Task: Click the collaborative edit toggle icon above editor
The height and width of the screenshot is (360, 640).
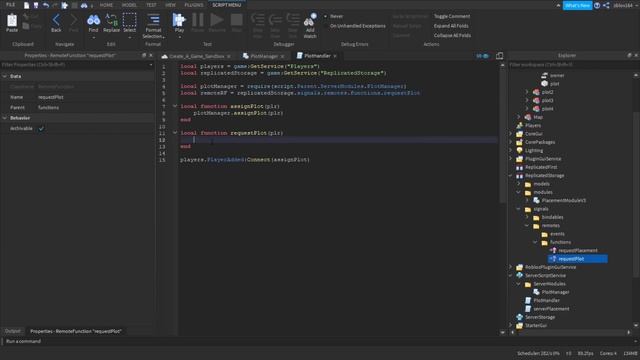Action: click(482, 56)
